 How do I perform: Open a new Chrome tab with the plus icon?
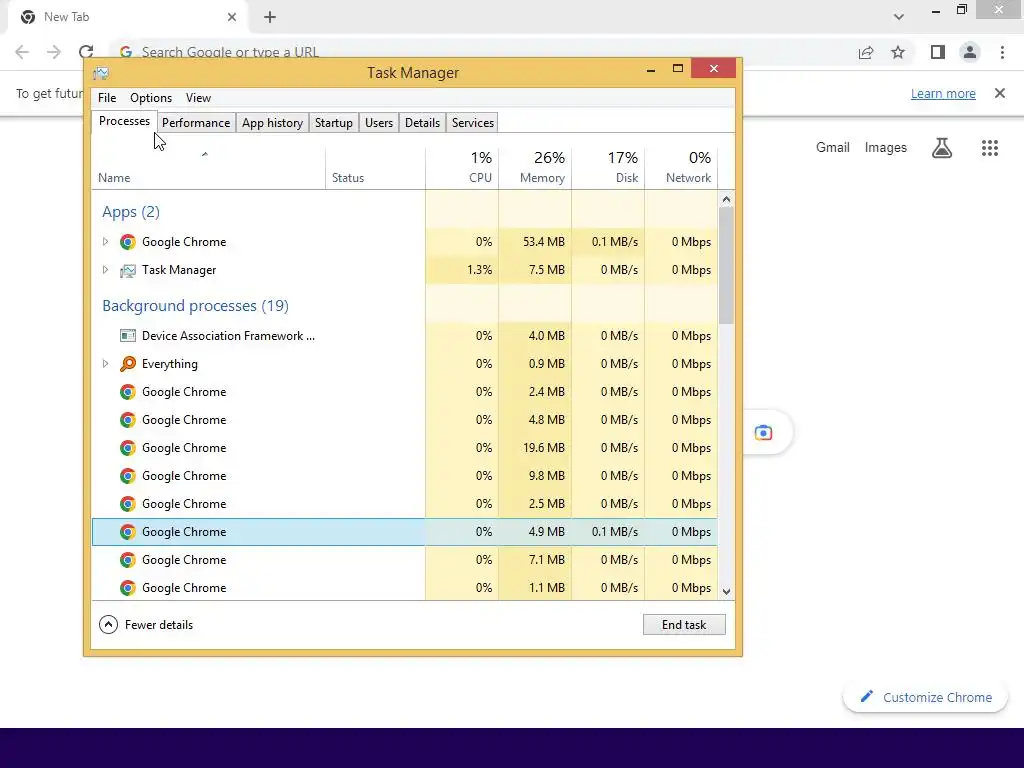[270, 17]
